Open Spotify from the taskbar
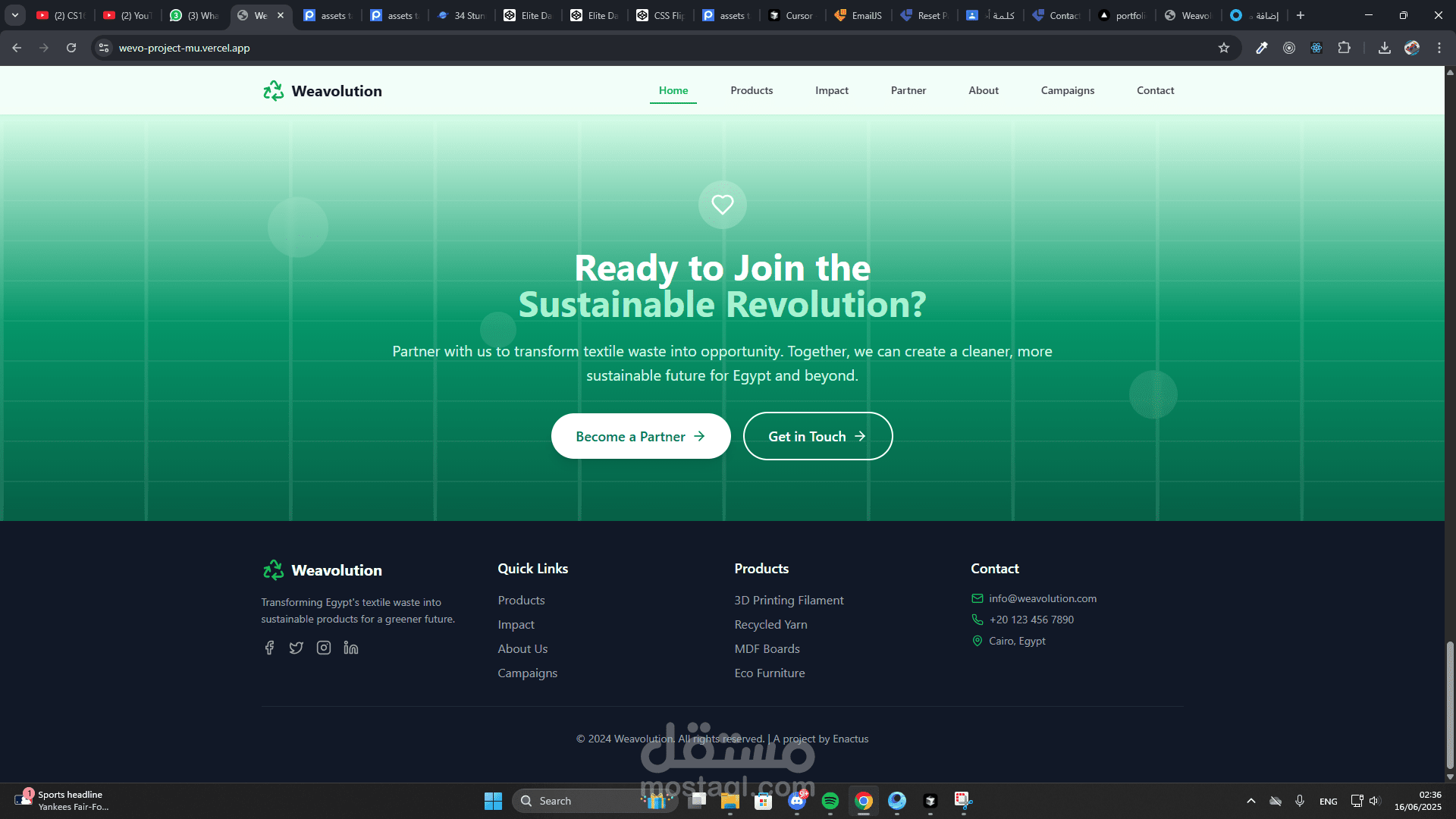 pyautogui.click(x=830, y=801)
